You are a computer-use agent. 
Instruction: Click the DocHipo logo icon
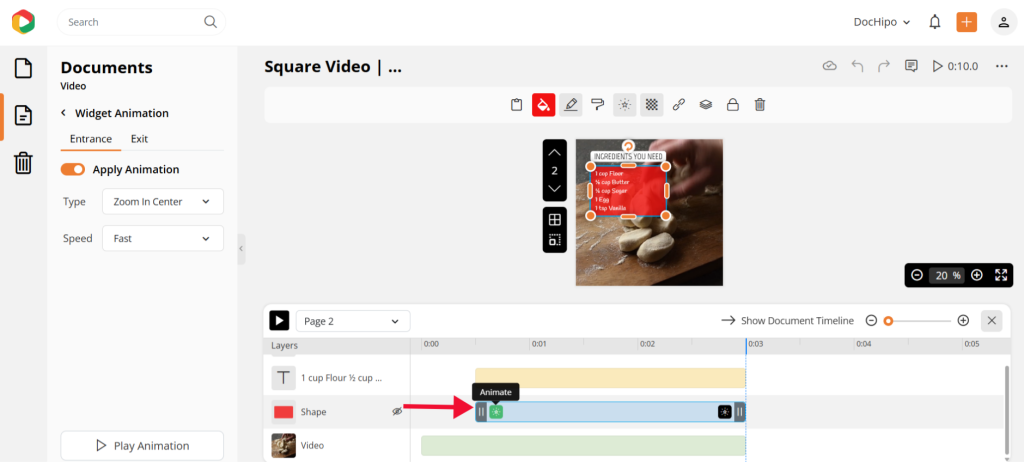[23, 22]
